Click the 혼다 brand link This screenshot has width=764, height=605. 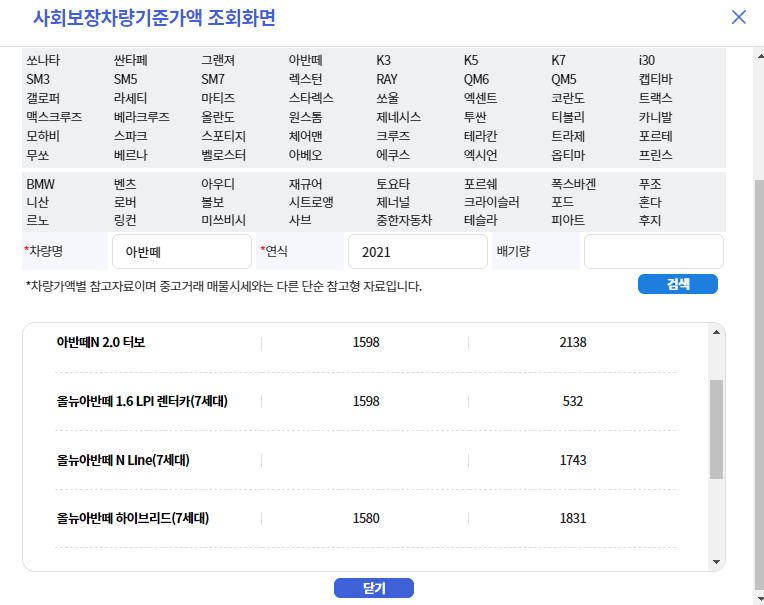pos(650,202)
